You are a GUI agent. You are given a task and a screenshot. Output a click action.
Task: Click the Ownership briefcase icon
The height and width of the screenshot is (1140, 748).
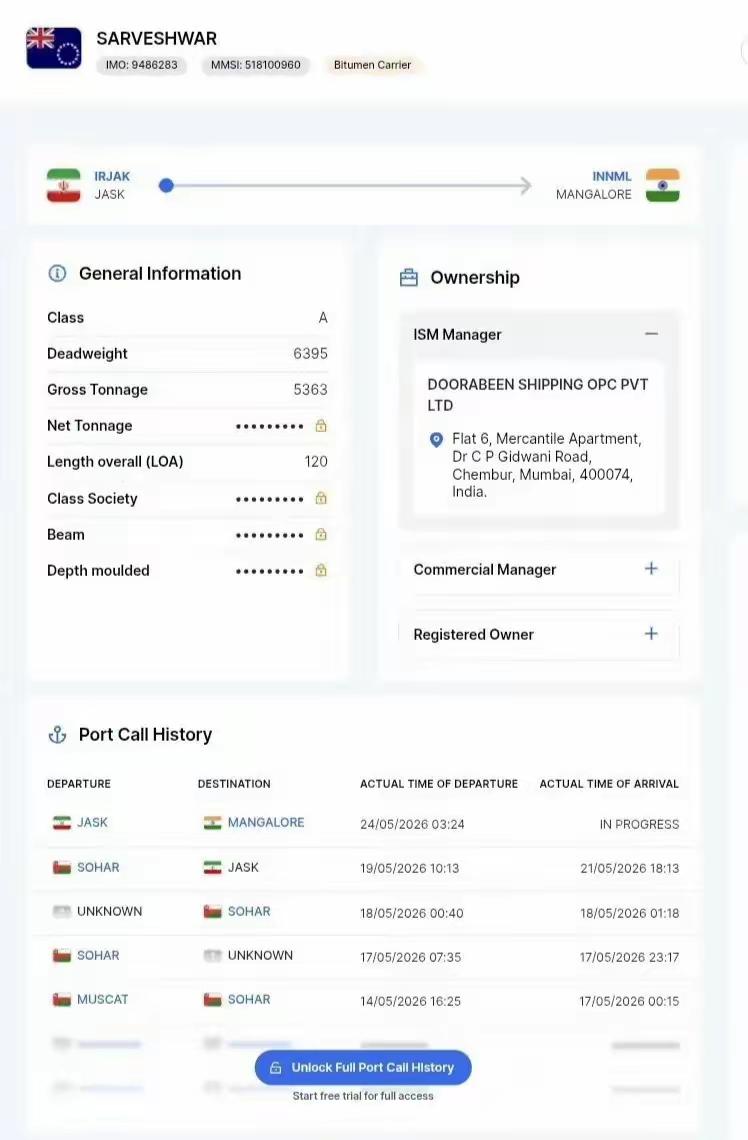click(x=409, y=278)
